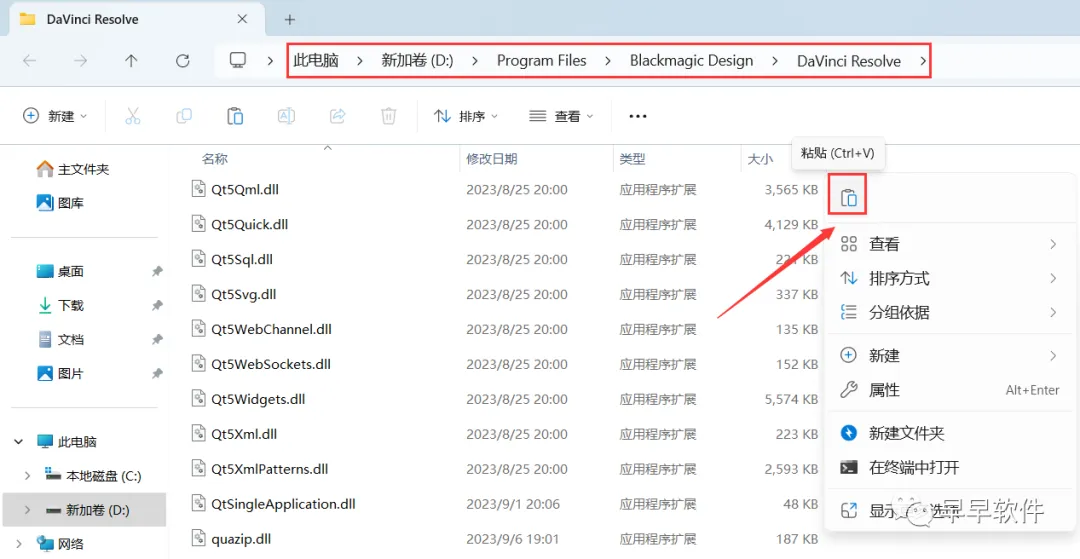This screenshot has width=1080, height=559.
Task: Sort by 名称 column header
Action: [x=214, y=159]
